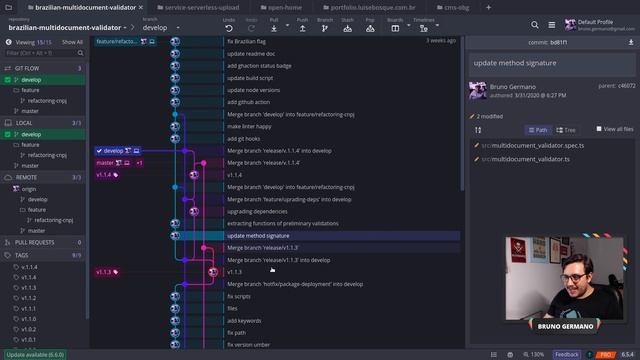Open the Timelines dropdown arrow
The height and width of the screenshot is (360, 640).
437,25
